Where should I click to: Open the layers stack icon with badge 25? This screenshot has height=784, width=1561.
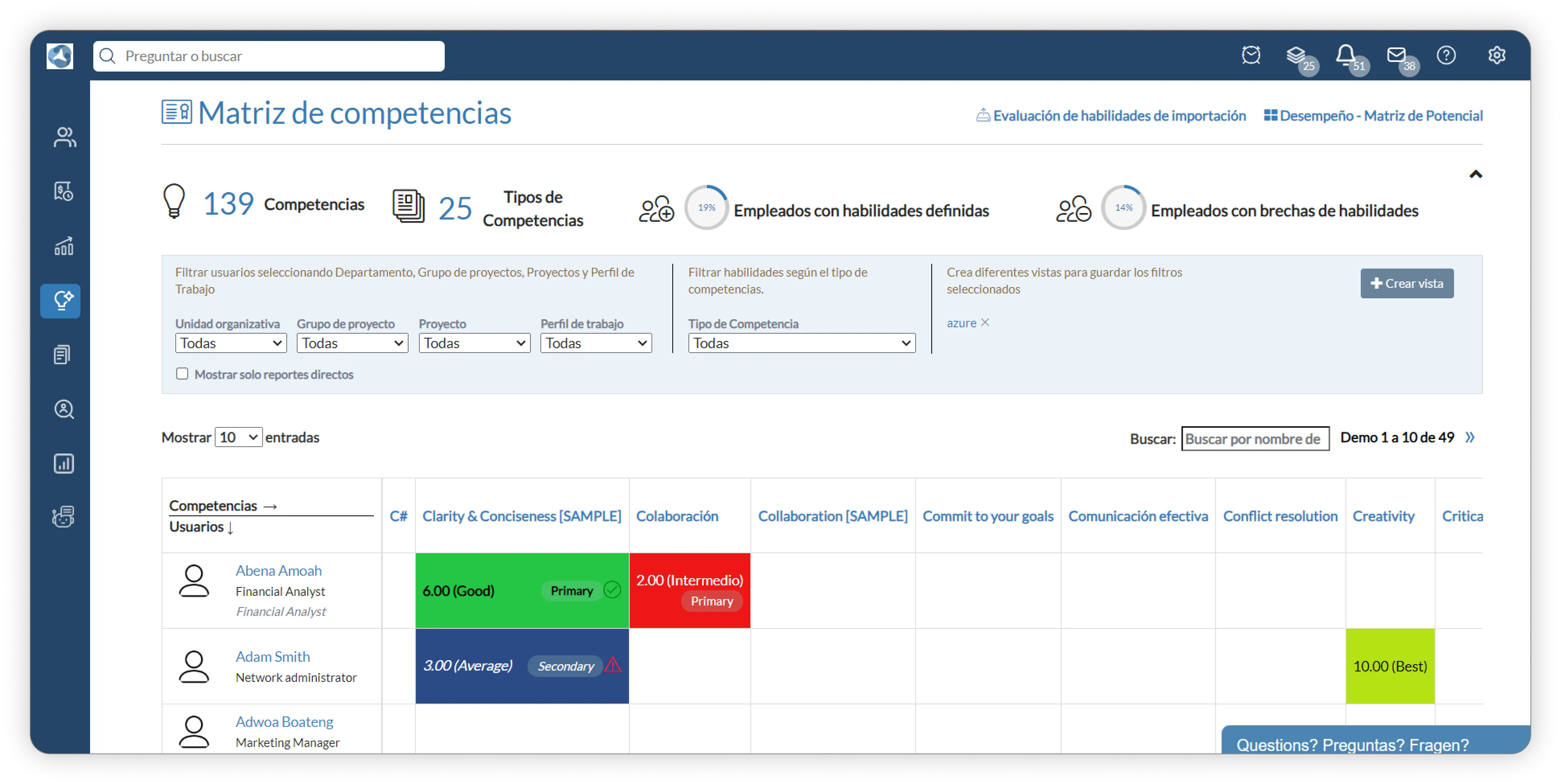tap(1296, 55)
